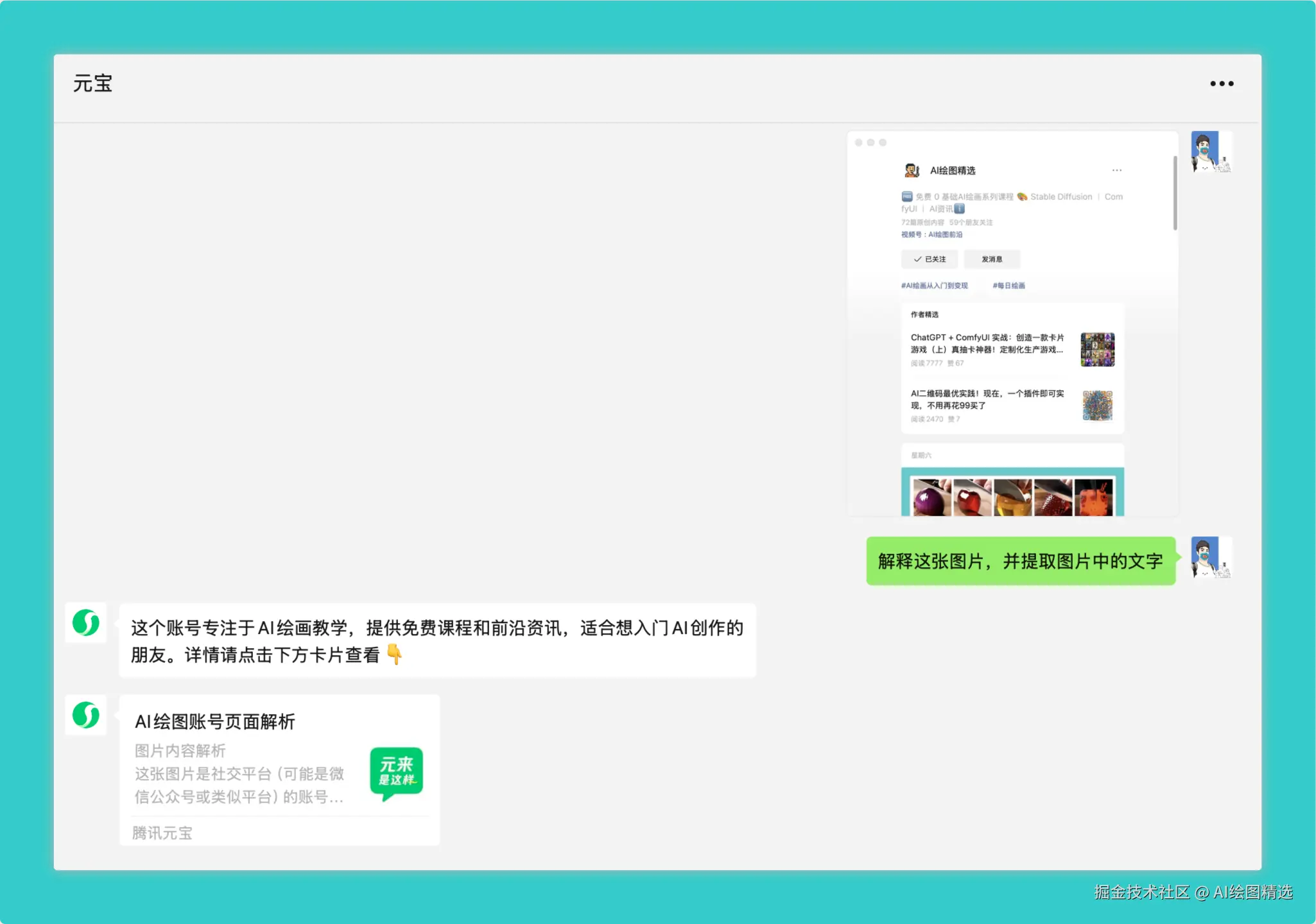Click the 作者精选 section heading

point(924,314)
